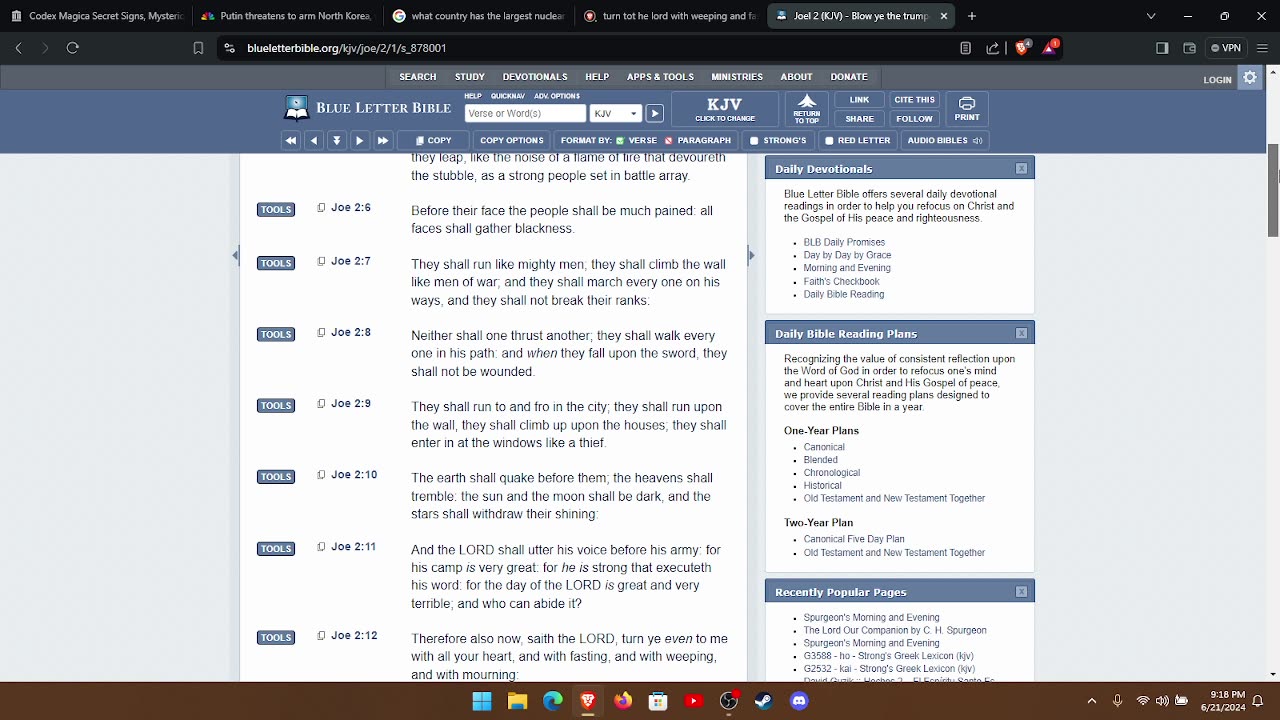This screenshot has width=1280, height=720.
Task: Click Return to Top arrow
Action: (x=807, y=109)
